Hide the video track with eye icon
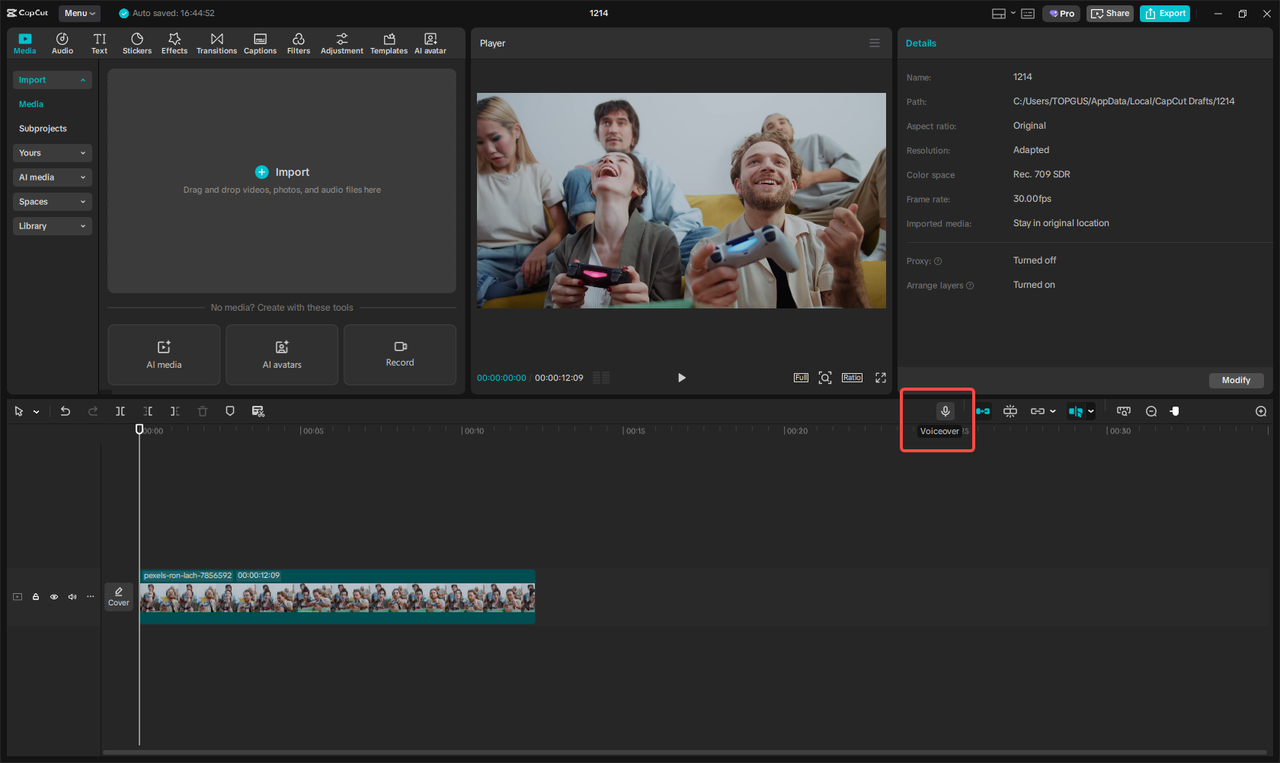Image resolution: width=1280 pixels, height=763 pixels. tap(53, 596)
